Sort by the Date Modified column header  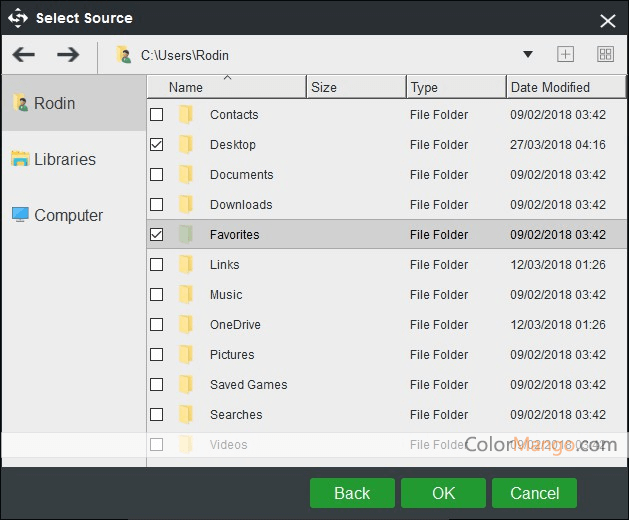pos(550,87)
